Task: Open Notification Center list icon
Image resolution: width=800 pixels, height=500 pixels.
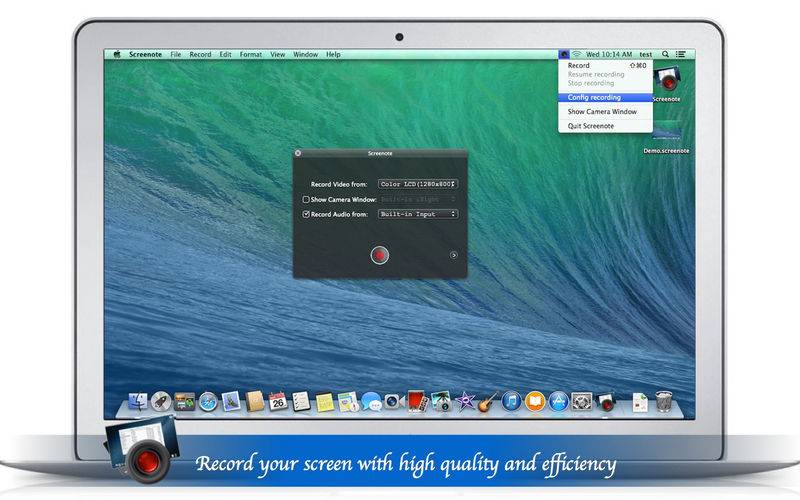Action: 681,54
